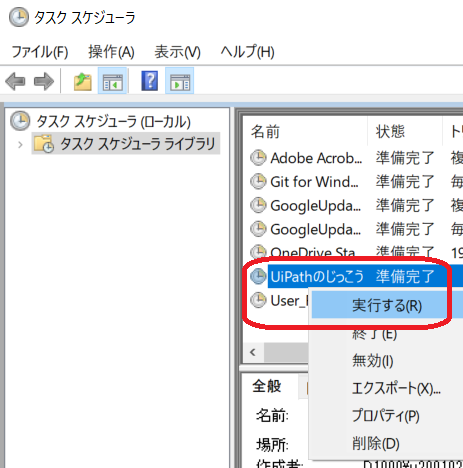Select the Adobe Acrob... task row

(x=353, y=158)
